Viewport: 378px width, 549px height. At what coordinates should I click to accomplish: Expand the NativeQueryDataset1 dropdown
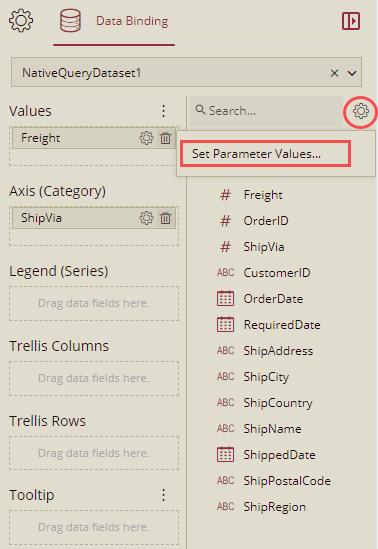pyautogui.click(x=352, y=73)
